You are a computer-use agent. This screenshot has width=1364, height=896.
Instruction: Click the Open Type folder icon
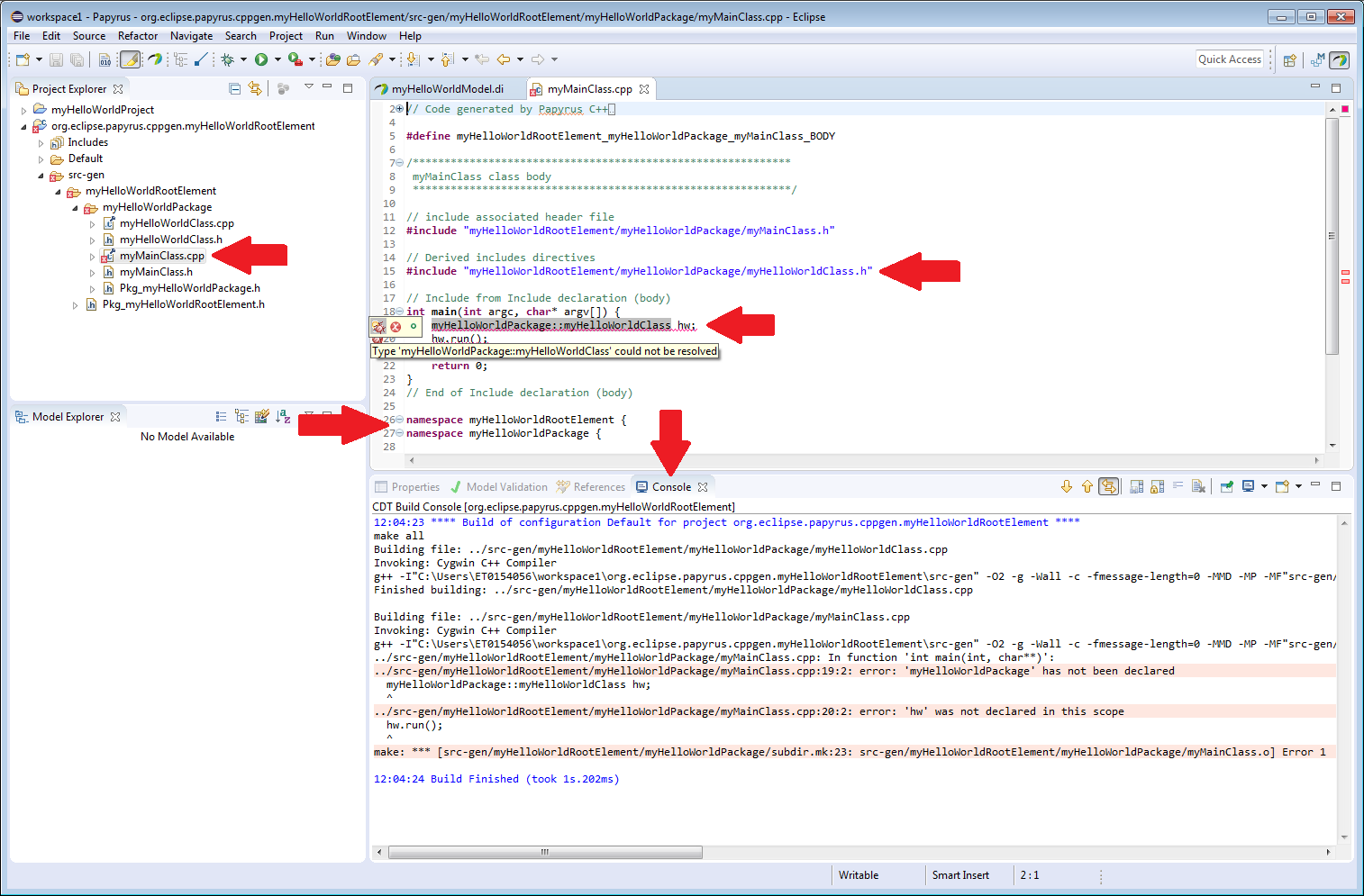[332, 59]
